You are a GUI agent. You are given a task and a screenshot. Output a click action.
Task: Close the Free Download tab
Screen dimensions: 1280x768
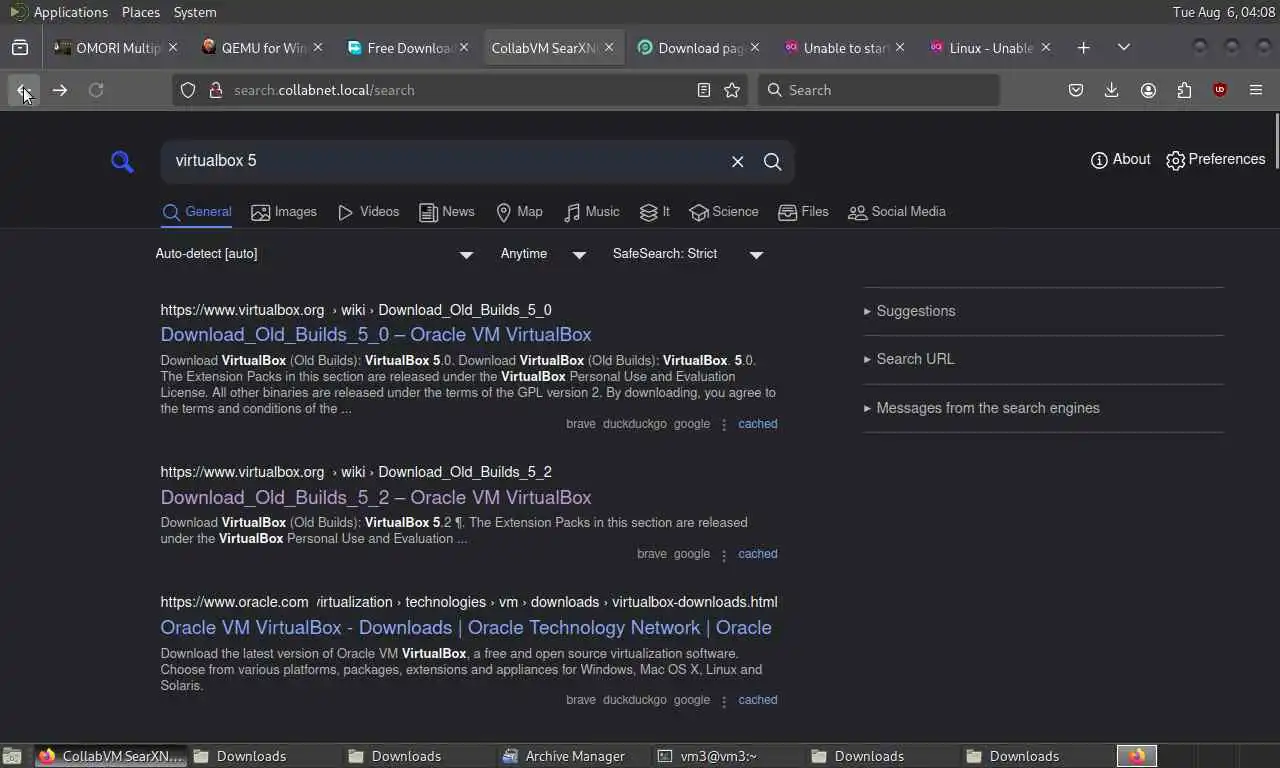click(463, 47)
